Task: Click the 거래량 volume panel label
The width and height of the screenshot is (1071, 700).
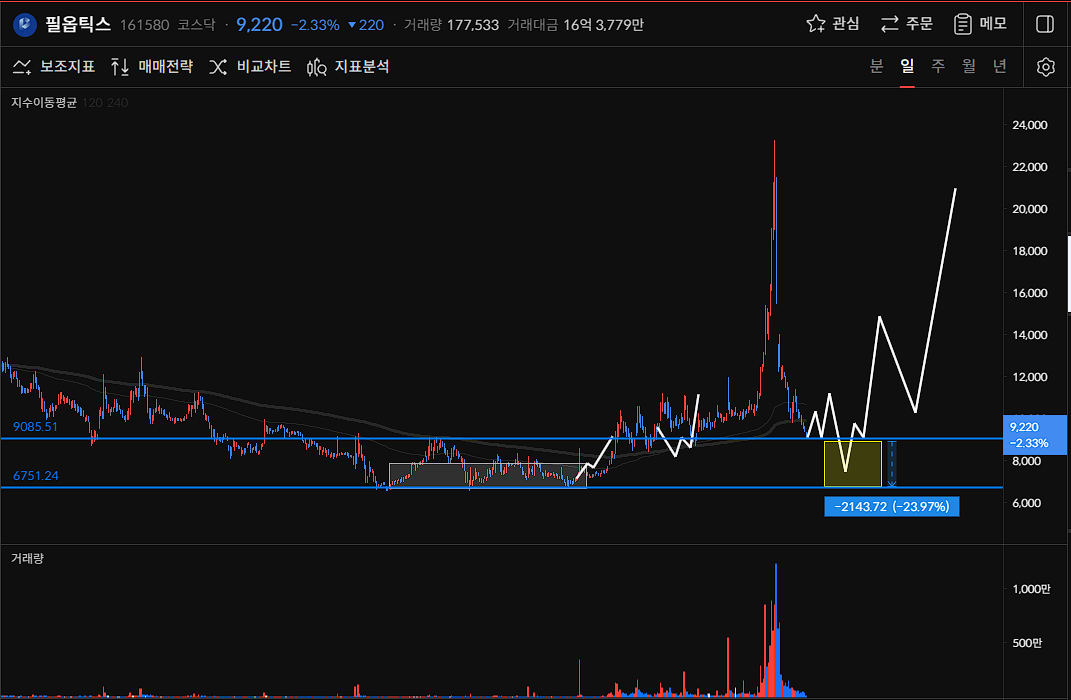Action: (x=27, y=558)
